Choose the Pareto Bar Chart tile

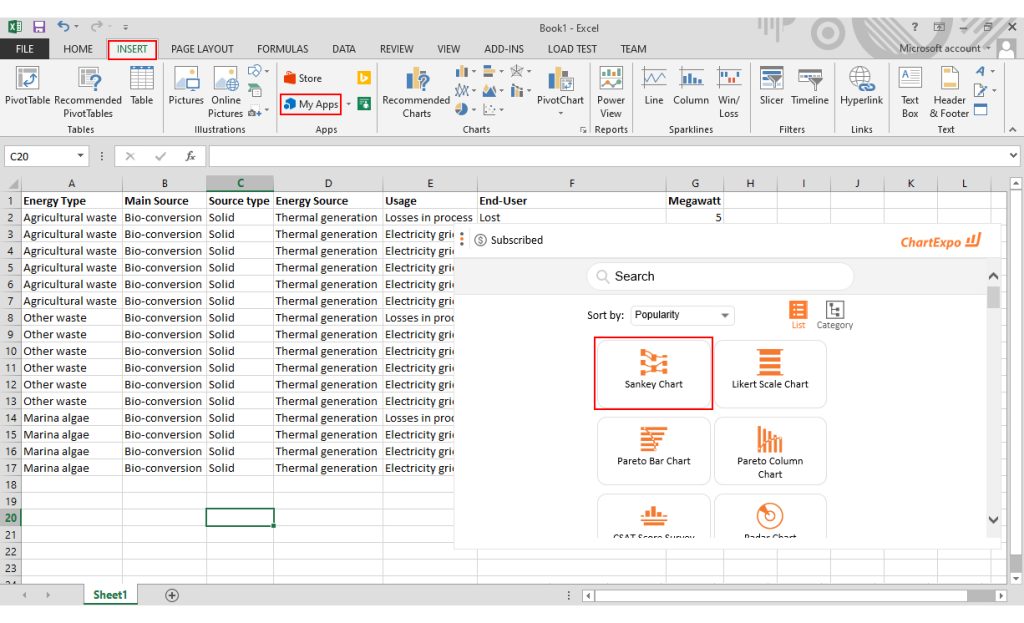point(653,449)
